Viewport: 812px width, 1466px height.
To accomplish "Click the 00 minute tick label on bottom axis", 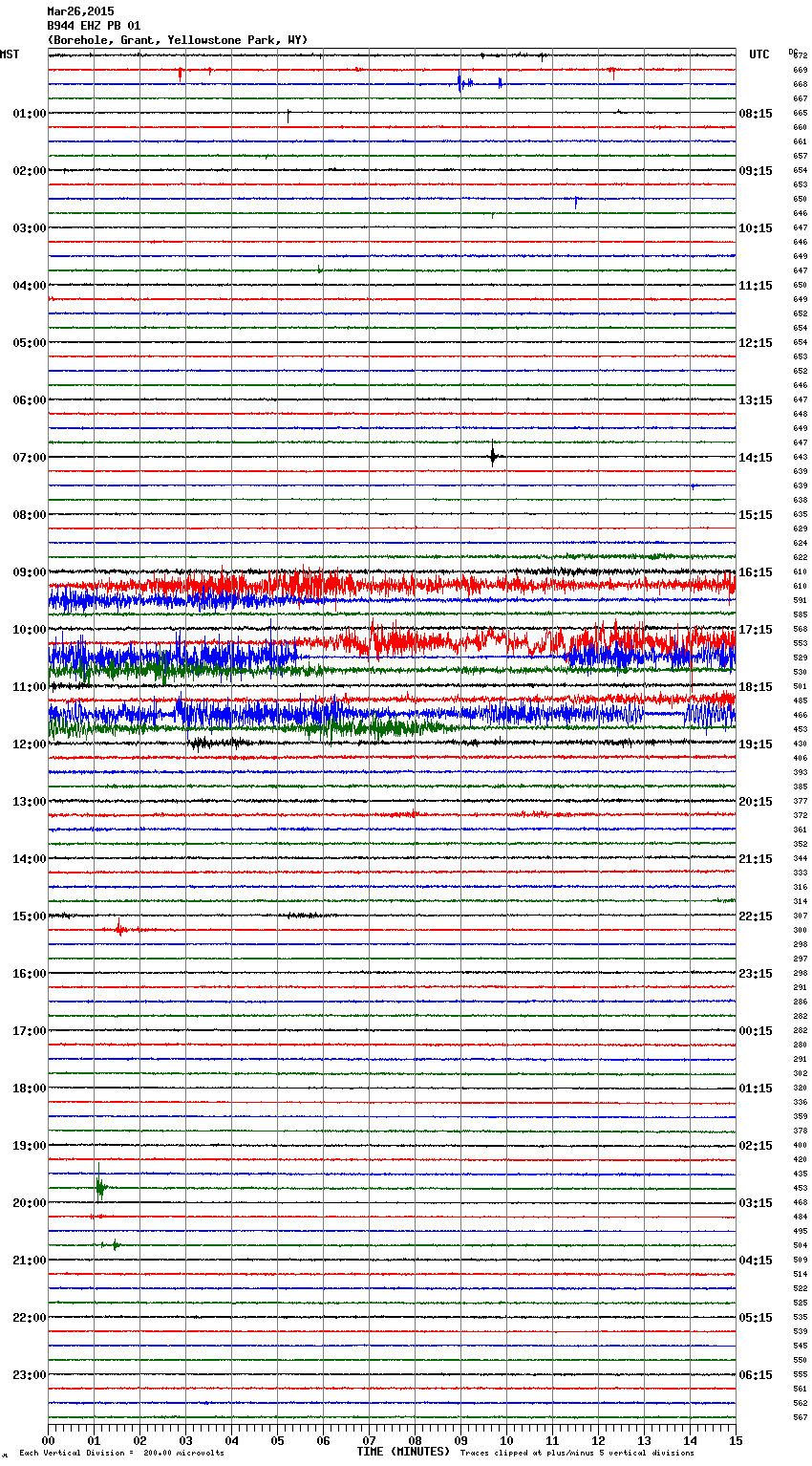I will pos(48,1440).
